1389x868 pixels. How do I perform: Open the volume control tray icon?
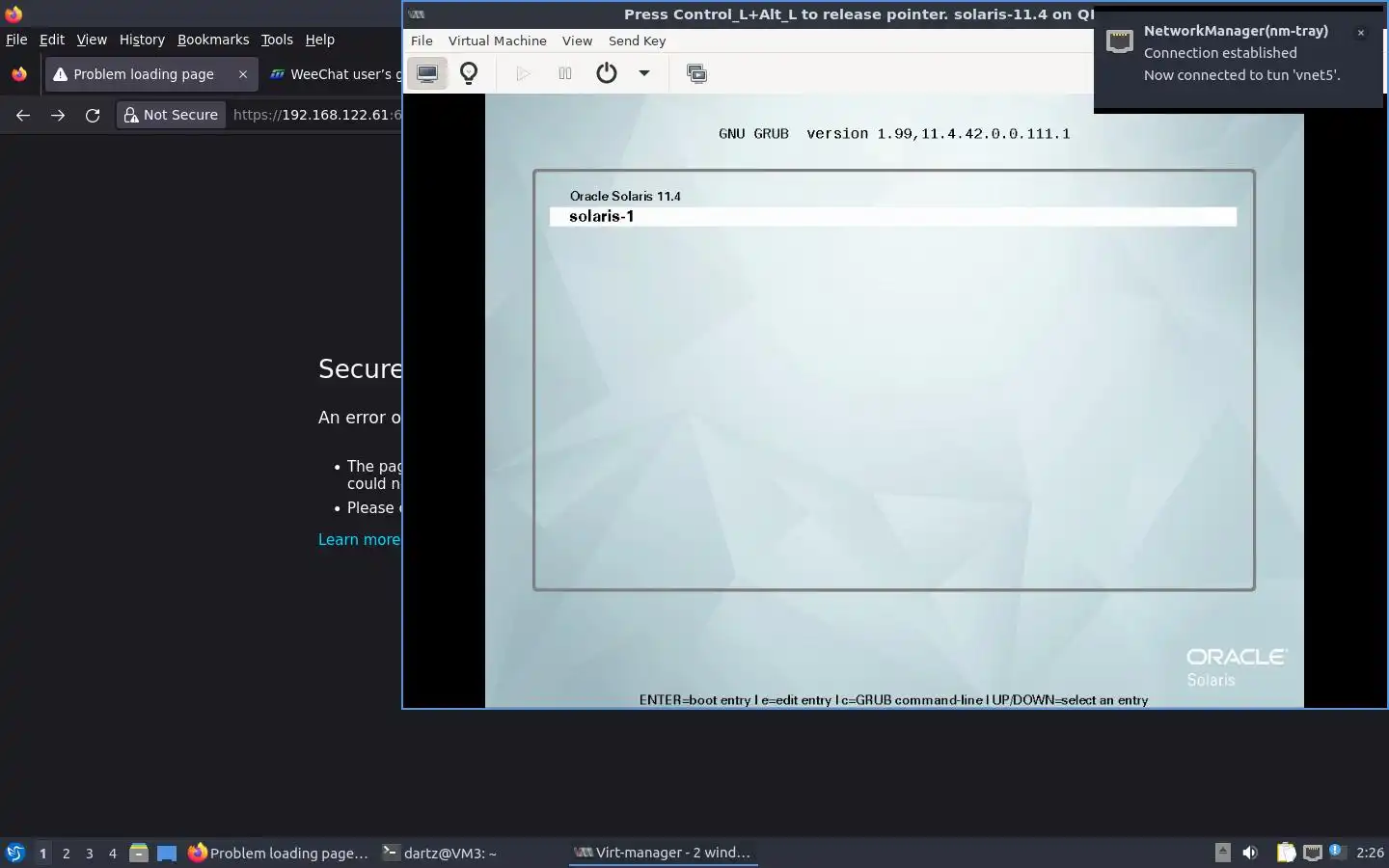pyautogui.click(x=1251, y=853)
